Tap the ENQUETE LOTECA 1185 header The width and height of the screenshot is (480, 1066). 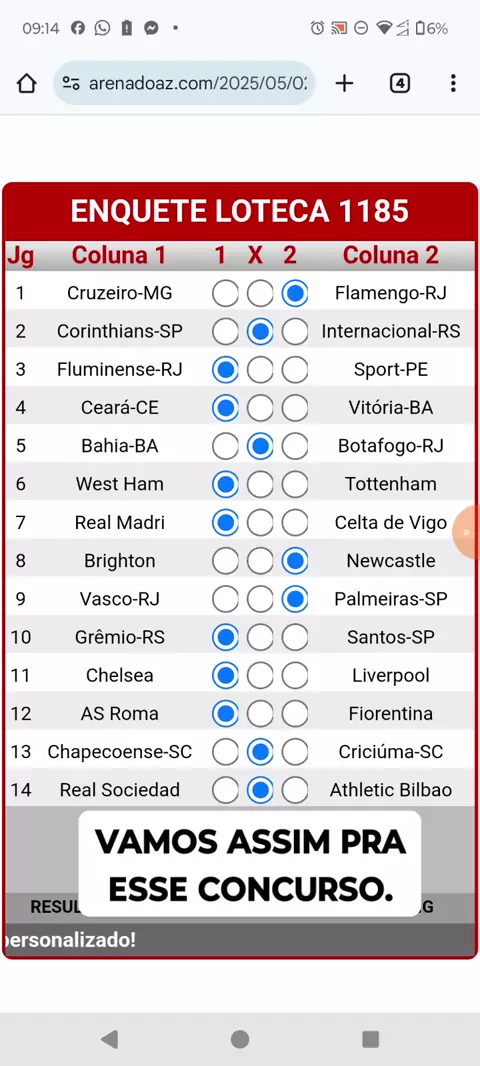coord(240,211)
